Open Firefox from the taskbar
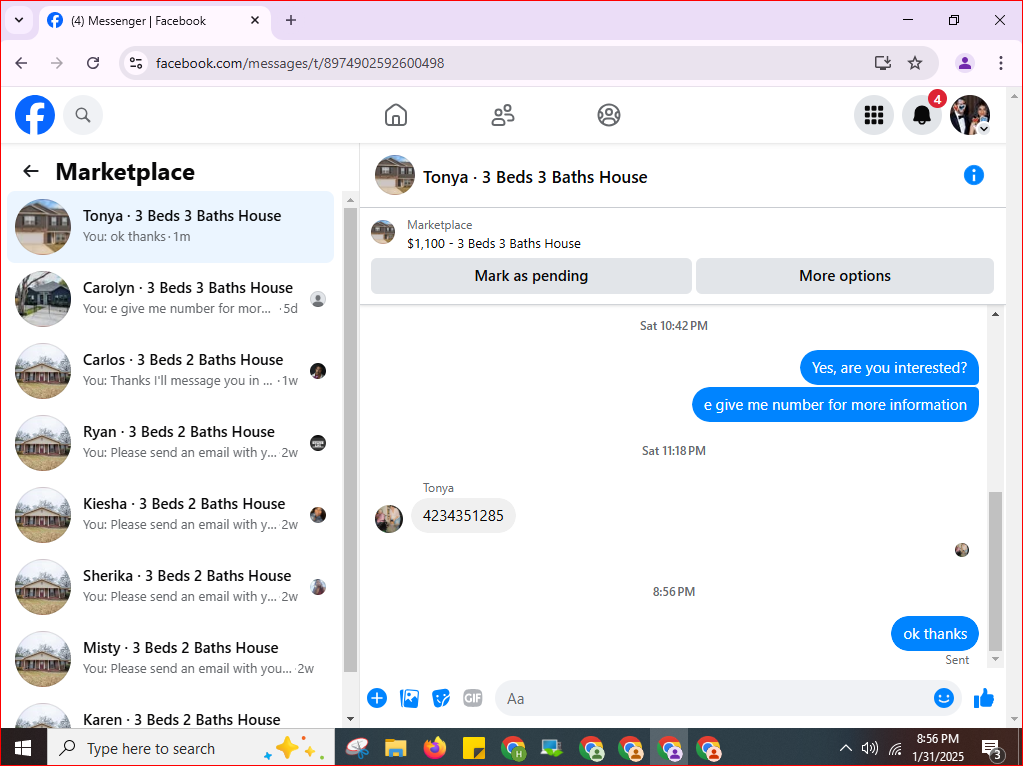The width and height of the screenshot is (1023, 766). (x=435, y=748)
